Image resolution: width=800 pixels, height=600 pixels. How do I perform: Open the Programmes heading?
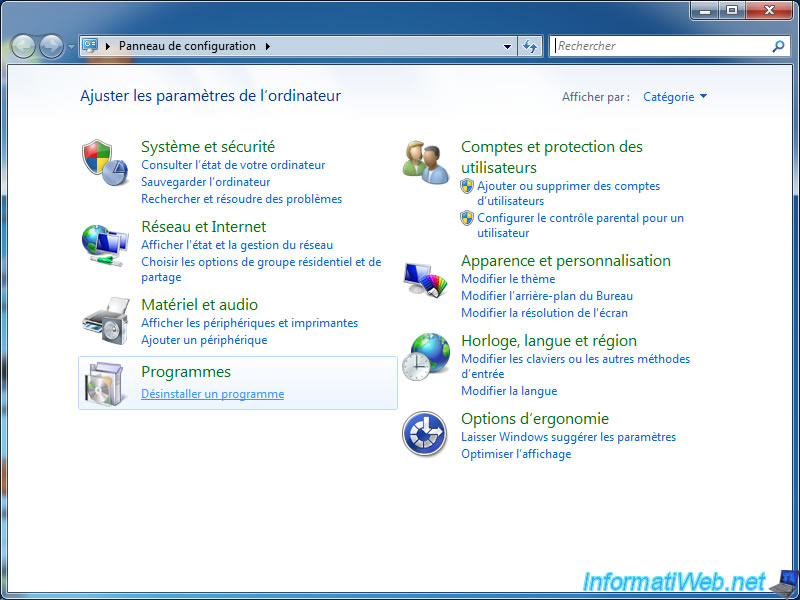[186, 371]
